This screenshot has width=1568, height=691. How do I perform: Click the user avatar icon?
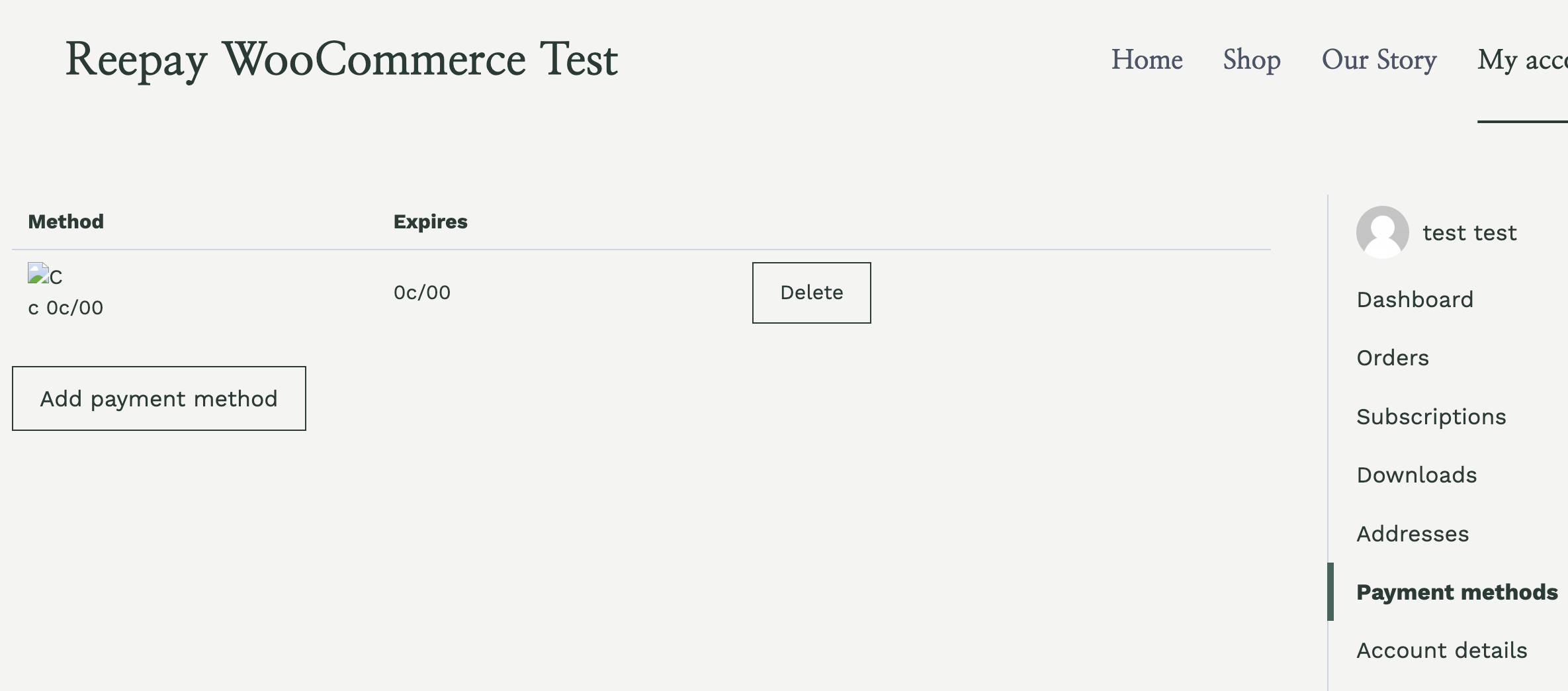pyautogui.click(x=1382, y=233)
